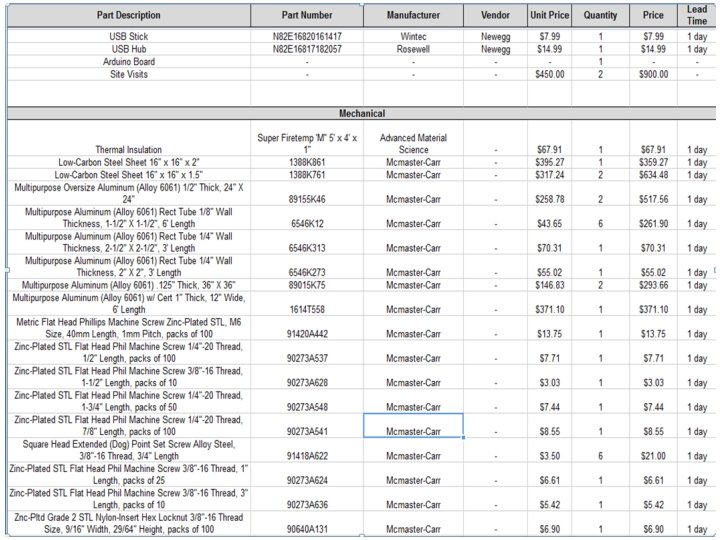Select the Wintec manufacturer cell
Image resolution: width=720 pixels, height=540 pixels.
coord(413,36)
